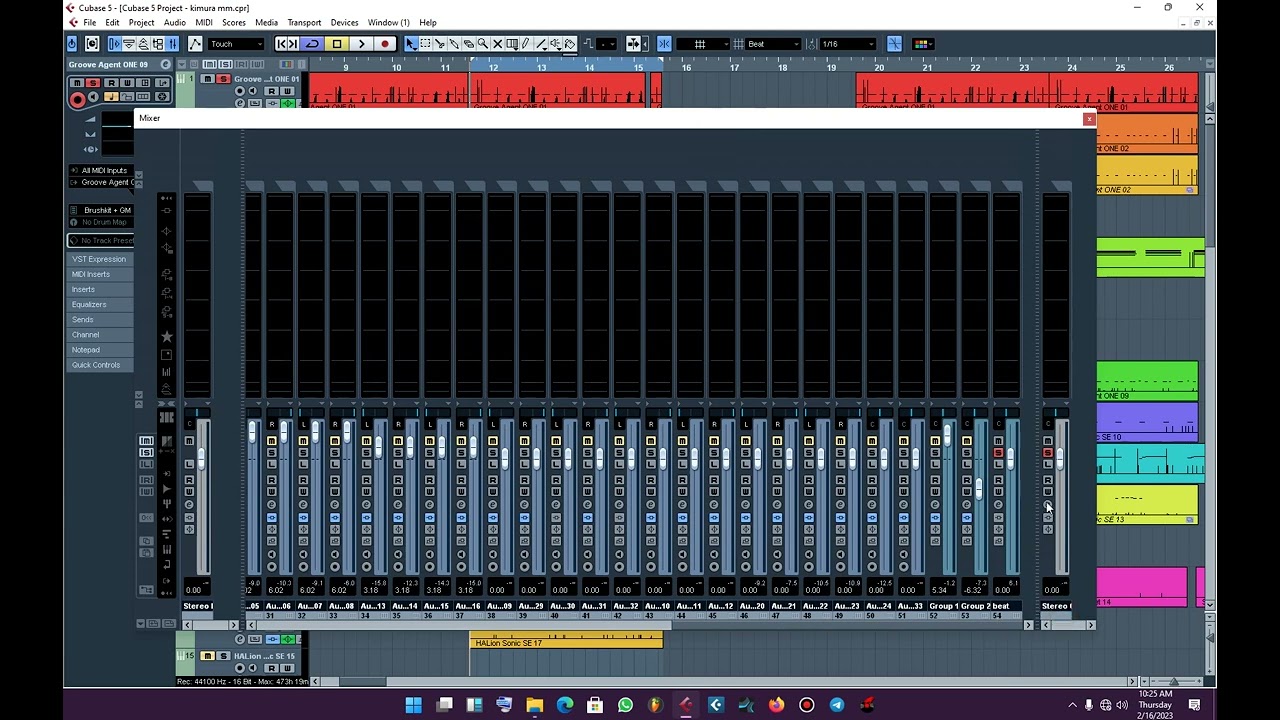Toggle Auto-Scroll icon in toolbar
1280x720 pixels.
[633, 44]
